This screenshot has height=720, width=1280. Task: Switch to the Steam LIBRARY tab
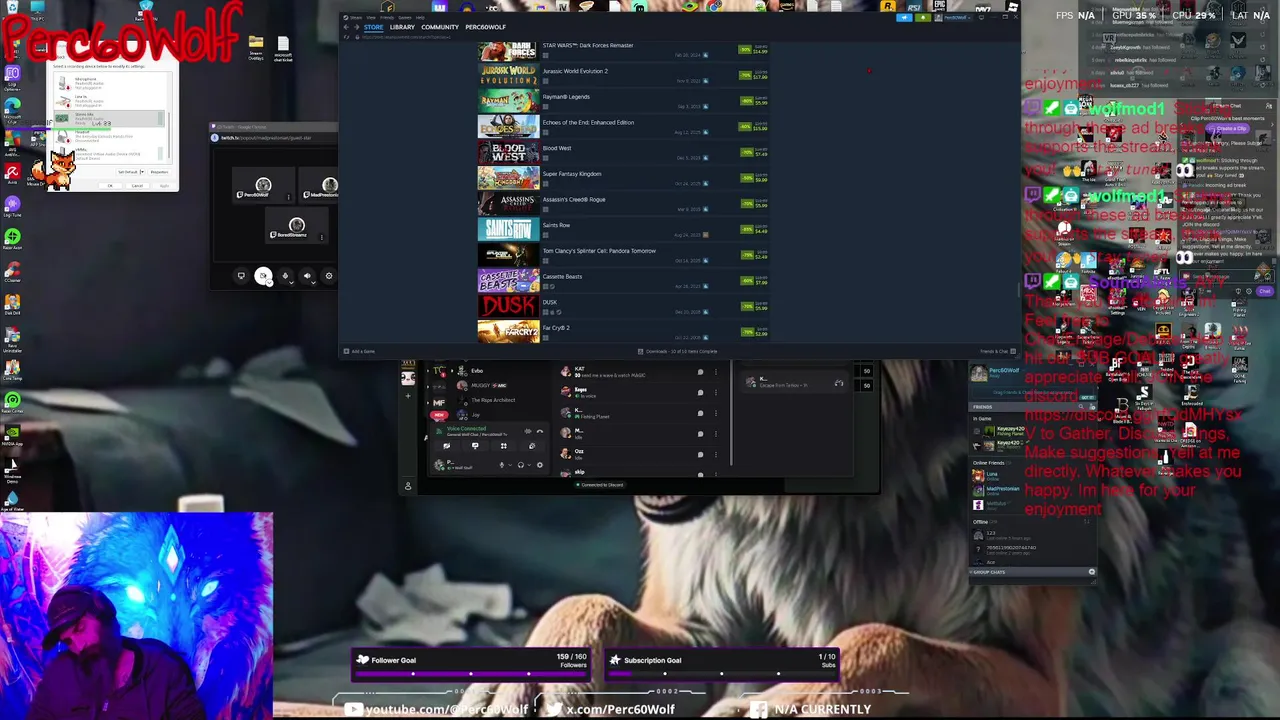click(402, 27)
